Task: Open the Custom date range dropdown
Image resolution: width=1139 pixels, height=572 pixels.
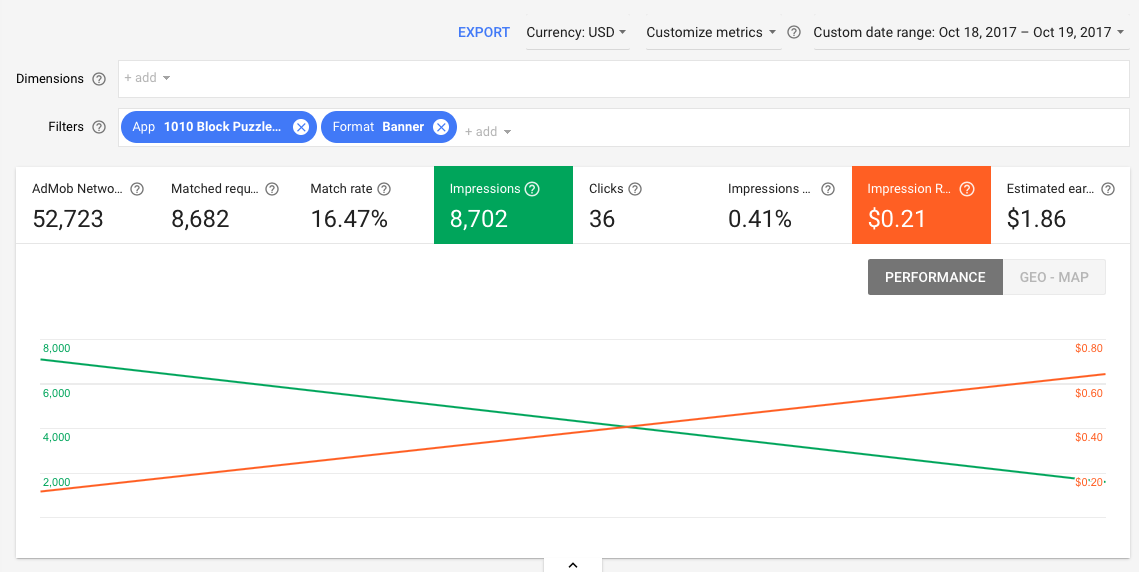Action: [x=970, y=32]
